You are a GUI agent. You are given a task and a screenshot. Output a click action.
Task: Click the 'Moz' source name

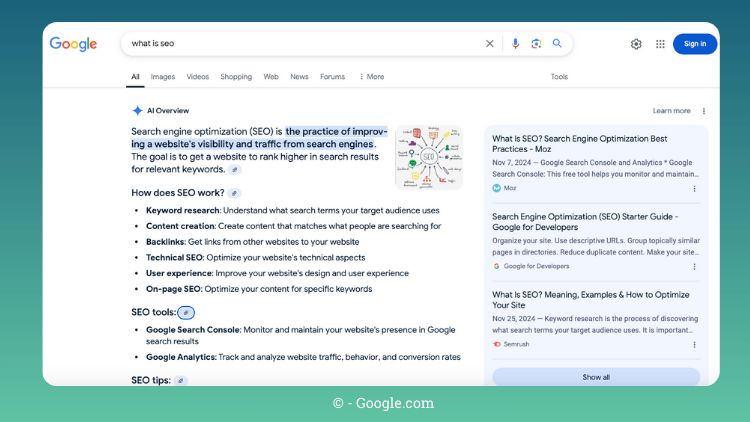click(x=510, y=188)
